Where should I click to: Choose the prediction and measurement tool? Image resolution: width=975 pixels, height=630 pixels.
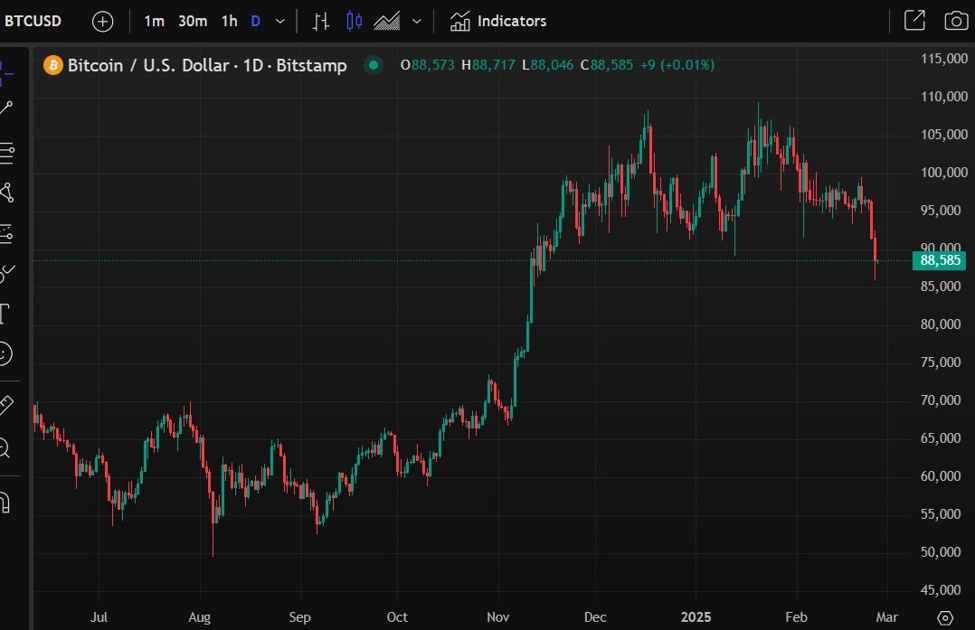pyautogui.click(x=8, y=232)
